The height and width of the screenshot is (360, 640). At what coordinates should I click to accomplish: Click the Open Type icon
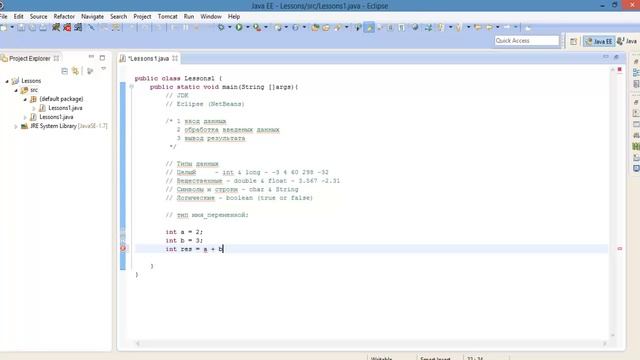(315, 27)
